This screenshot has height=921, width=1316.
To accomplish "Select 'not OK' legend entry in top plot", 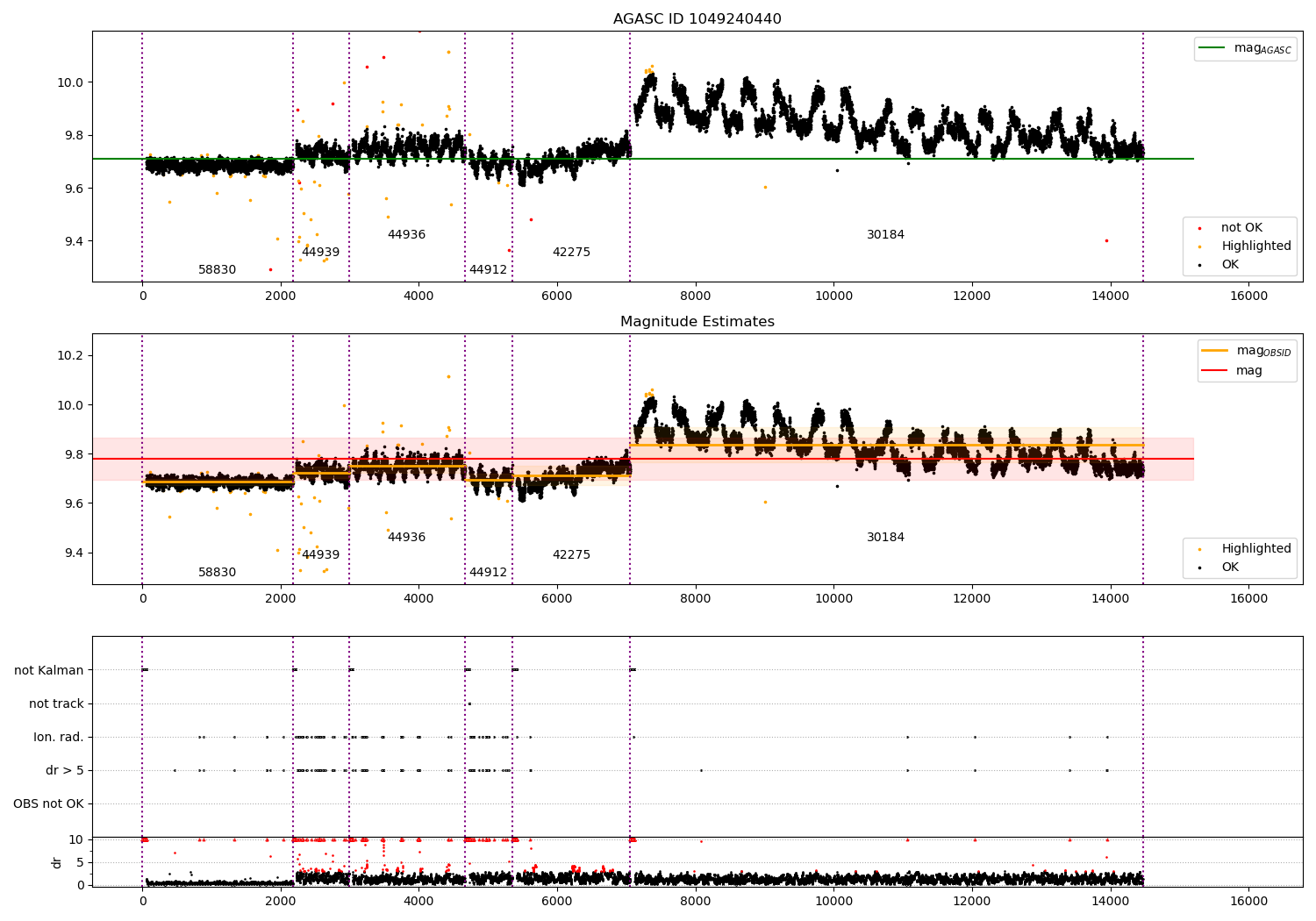I will 1241,228.
